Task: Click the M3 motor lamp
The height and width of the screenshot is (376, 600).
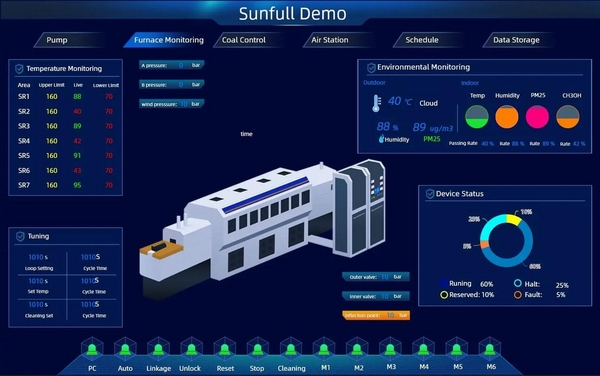Action: tap(390, 349)
